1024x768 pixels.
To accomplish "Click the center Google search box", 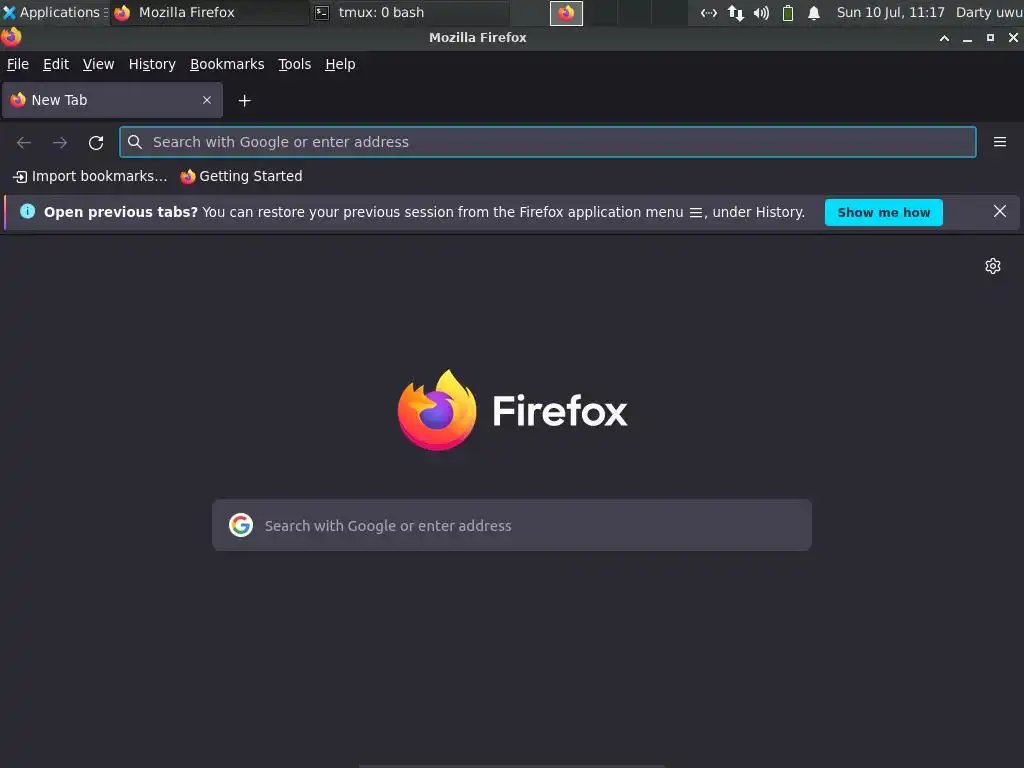I will pos(512,525).
